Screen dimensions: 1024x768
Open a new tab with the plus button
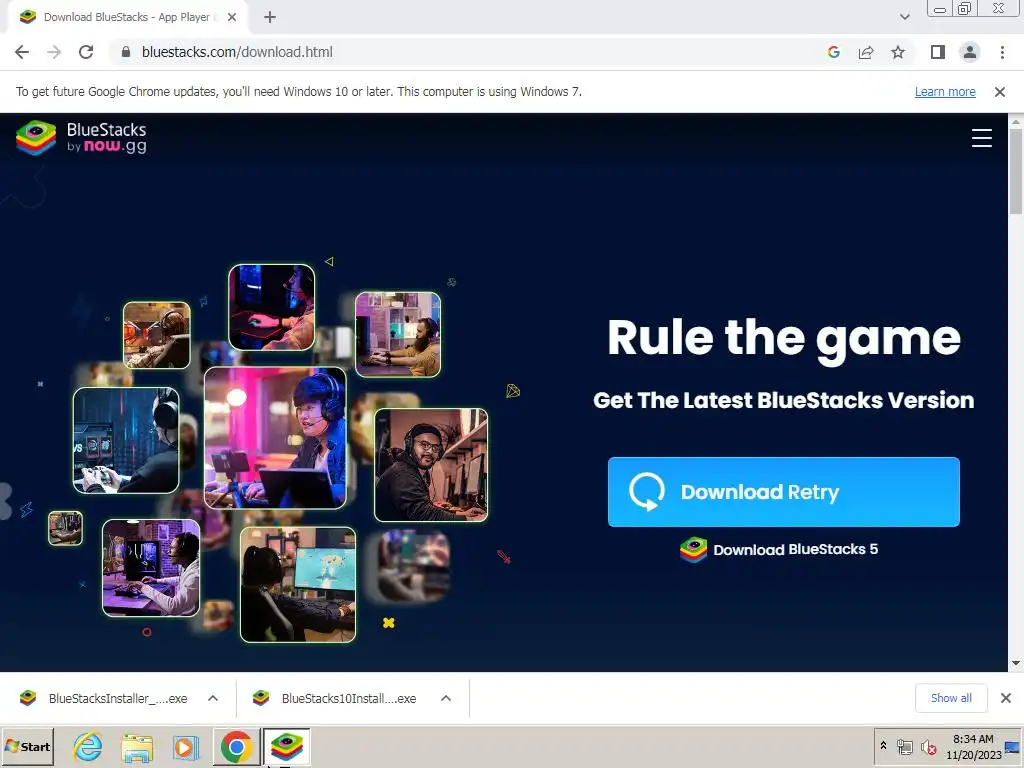(270, 17)
